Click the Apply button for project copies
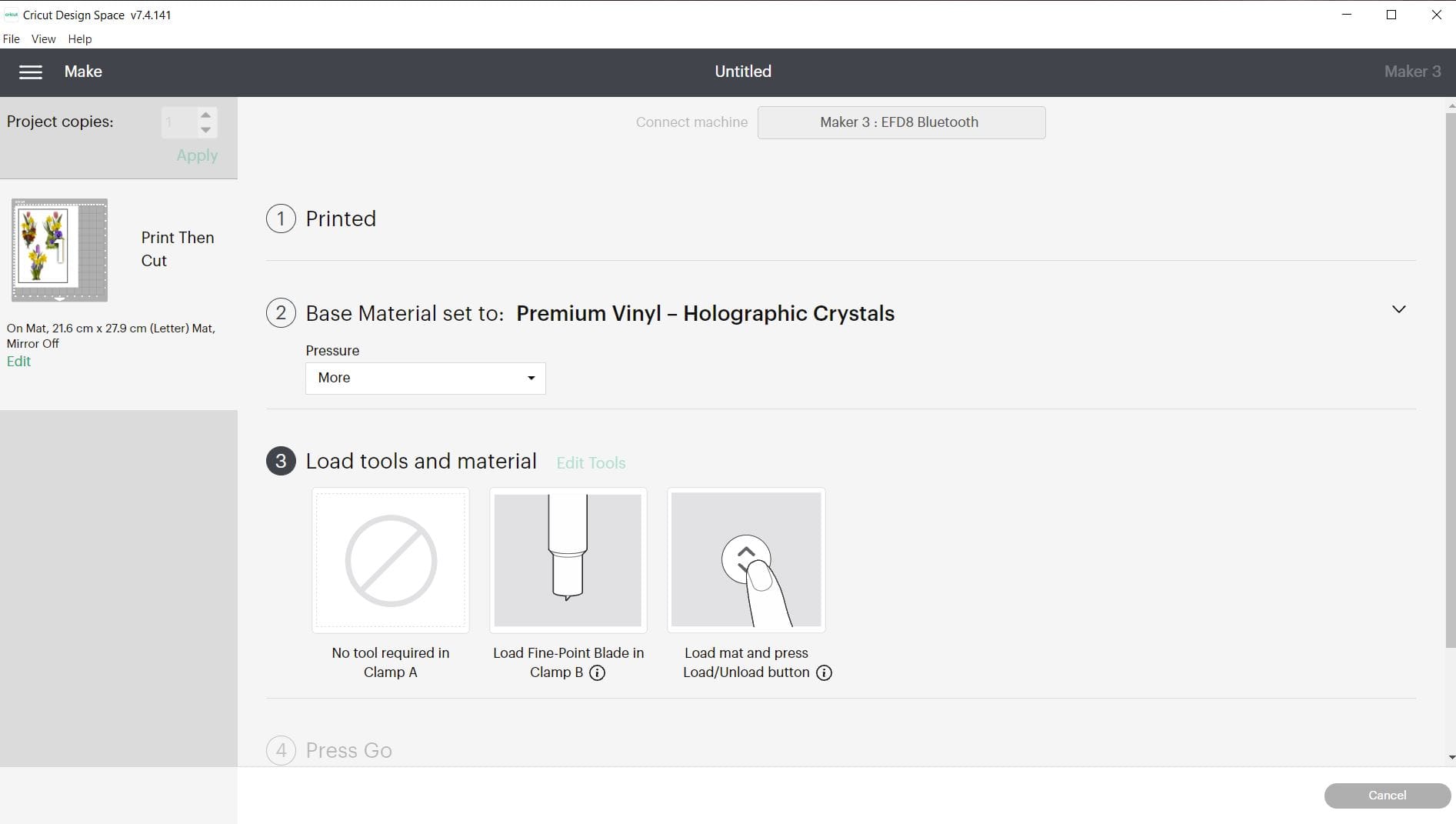 pos(197,155)
